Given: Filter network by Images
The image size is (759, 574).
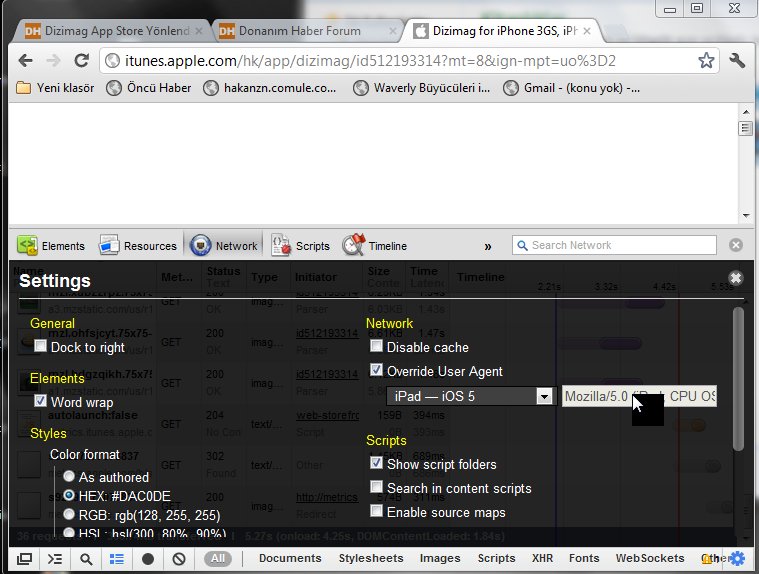Looking at the screenshot, I should [440, 558].
